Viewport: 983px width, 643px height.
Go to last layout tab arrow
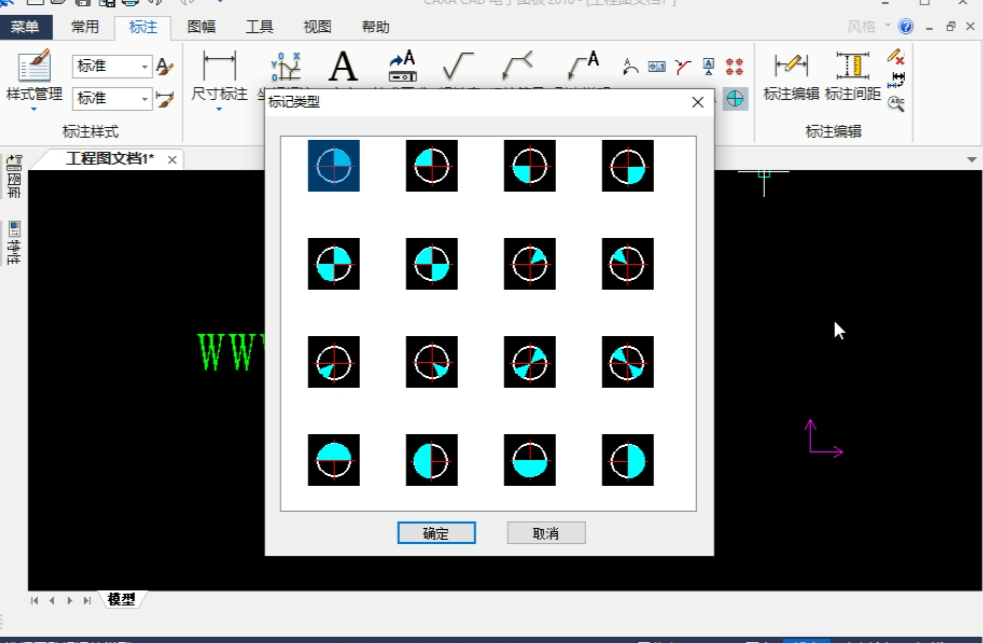coord(87,600)
